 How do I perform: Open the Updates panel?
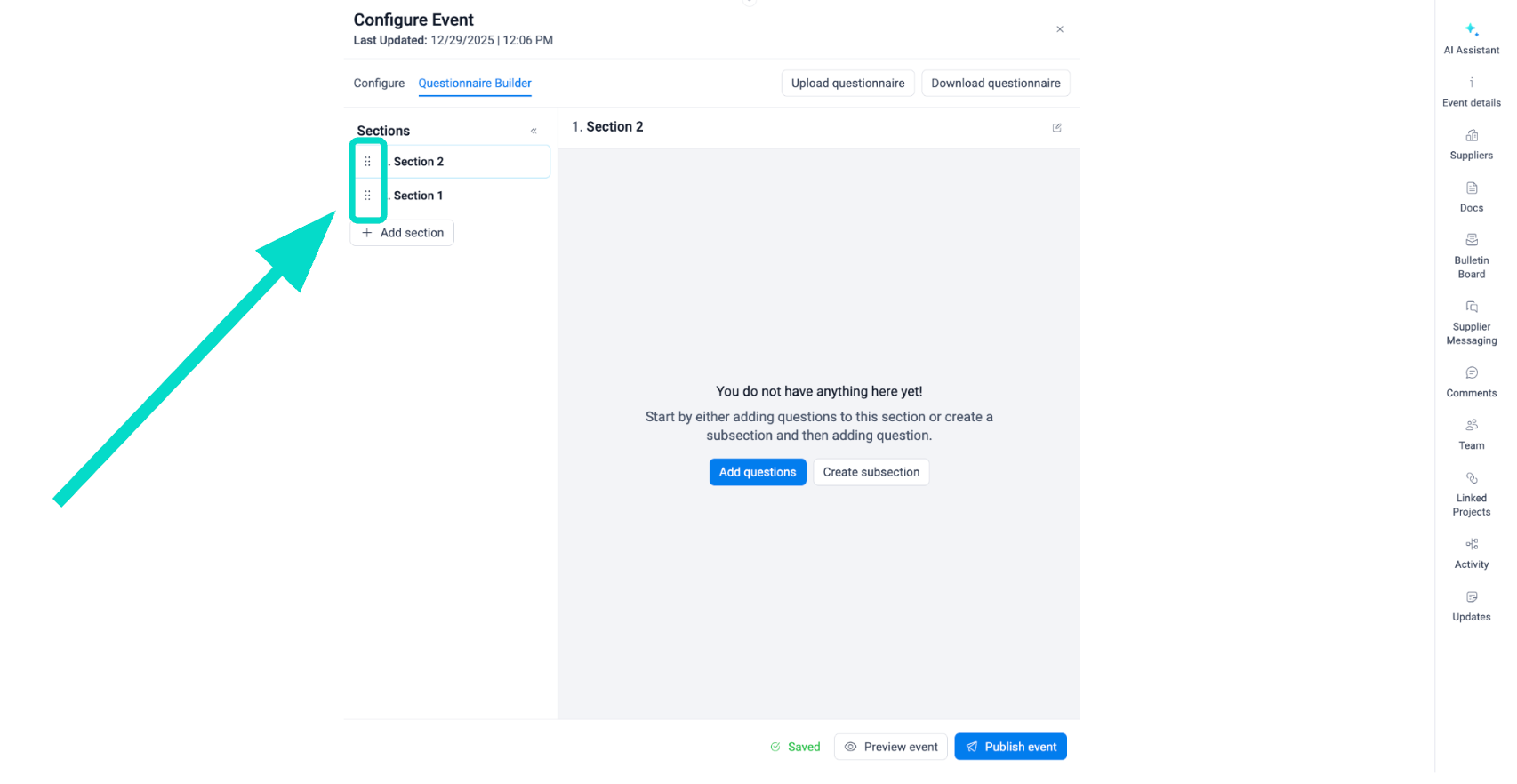[x=1471, y=605]
